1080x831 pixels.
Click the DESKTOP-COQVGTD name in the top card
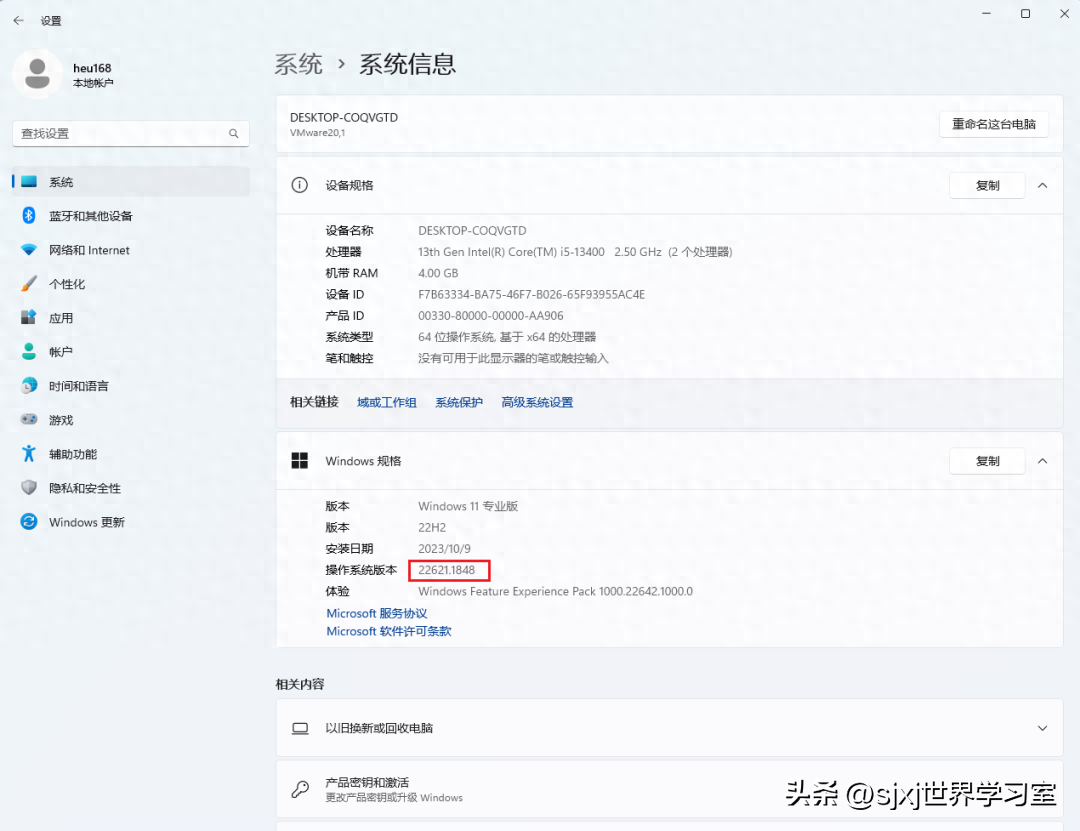pos(344,118)
